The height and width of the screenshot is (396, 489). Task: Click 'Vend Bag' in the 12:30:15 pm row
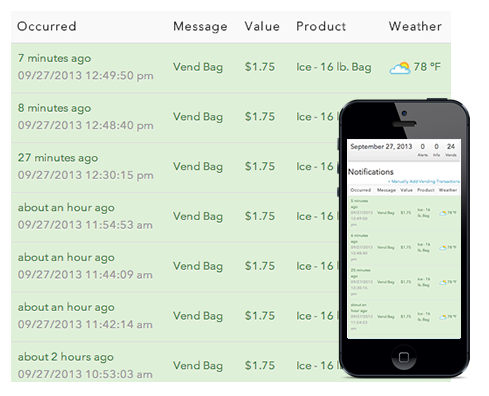coord(198,167)
